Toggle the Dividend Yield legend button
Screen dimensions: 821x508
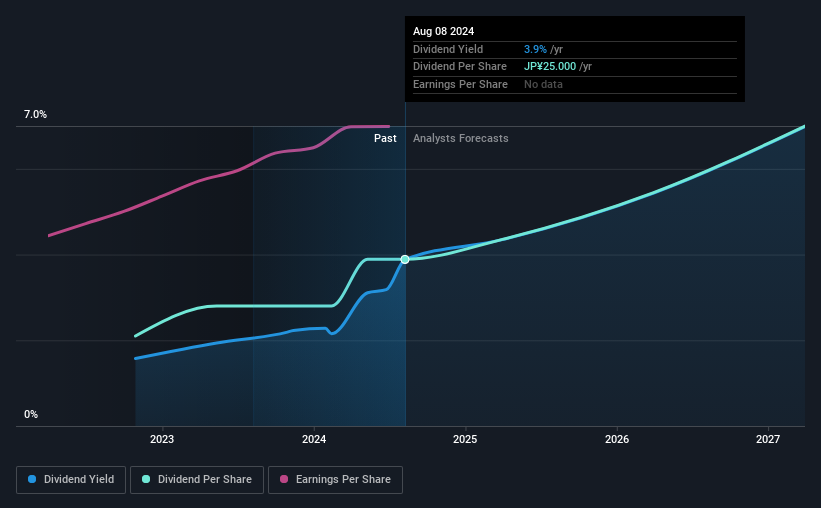pos(71,480)
